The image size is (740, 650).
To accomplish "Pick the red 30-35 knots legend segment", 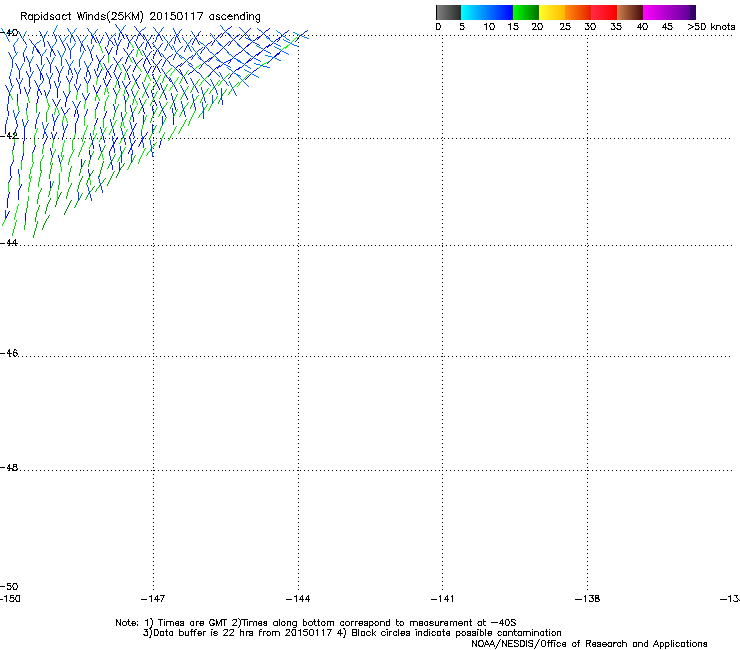I will (604, 12).
